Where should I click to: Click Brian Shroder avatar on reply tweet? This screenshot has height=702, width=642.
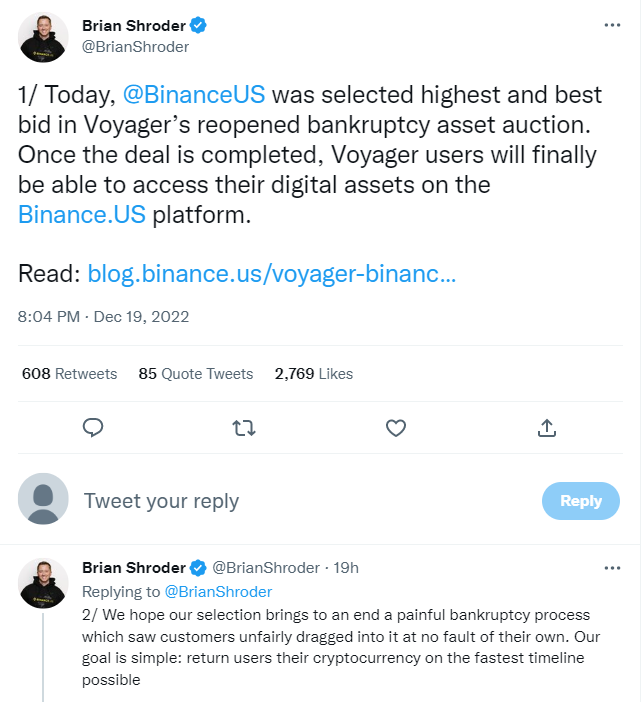click(44, 583)
